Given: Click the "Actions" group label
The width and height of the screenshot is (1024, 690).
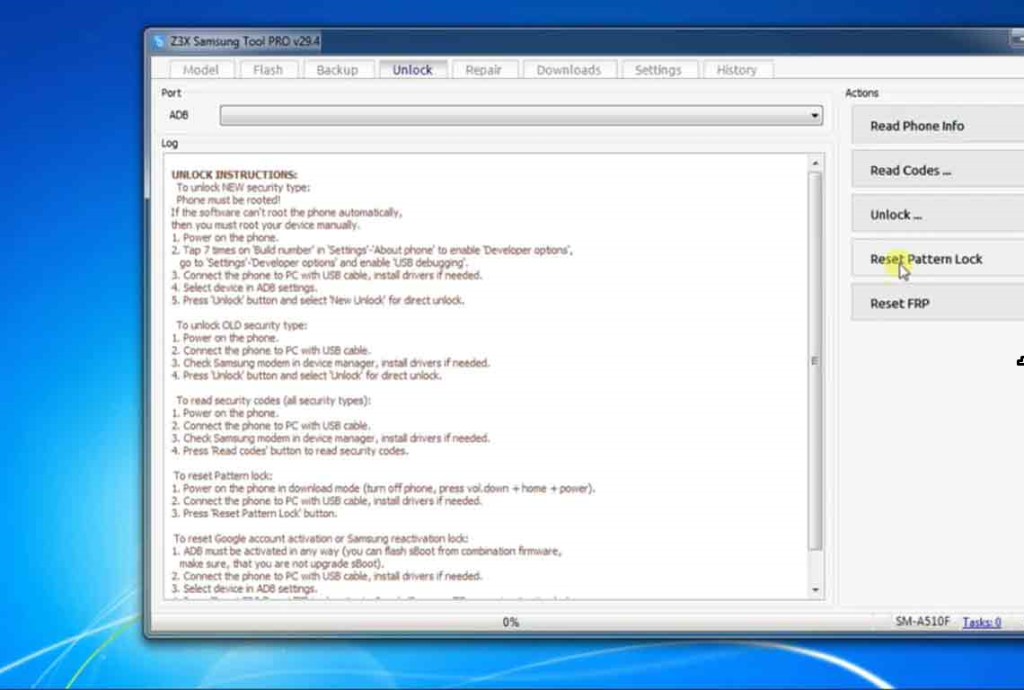Looking at the screenshot, I should 861,93.
